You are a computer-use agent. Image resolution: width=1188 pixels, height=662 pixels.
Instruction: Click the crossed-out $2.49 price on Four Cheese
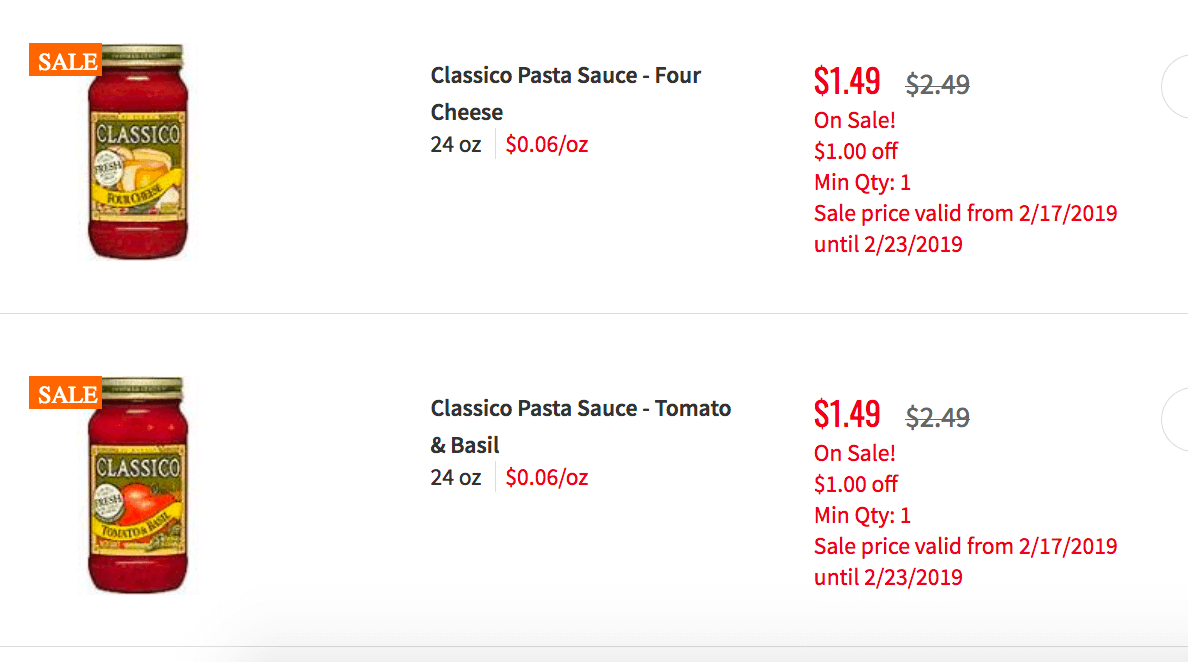point(937,84)
